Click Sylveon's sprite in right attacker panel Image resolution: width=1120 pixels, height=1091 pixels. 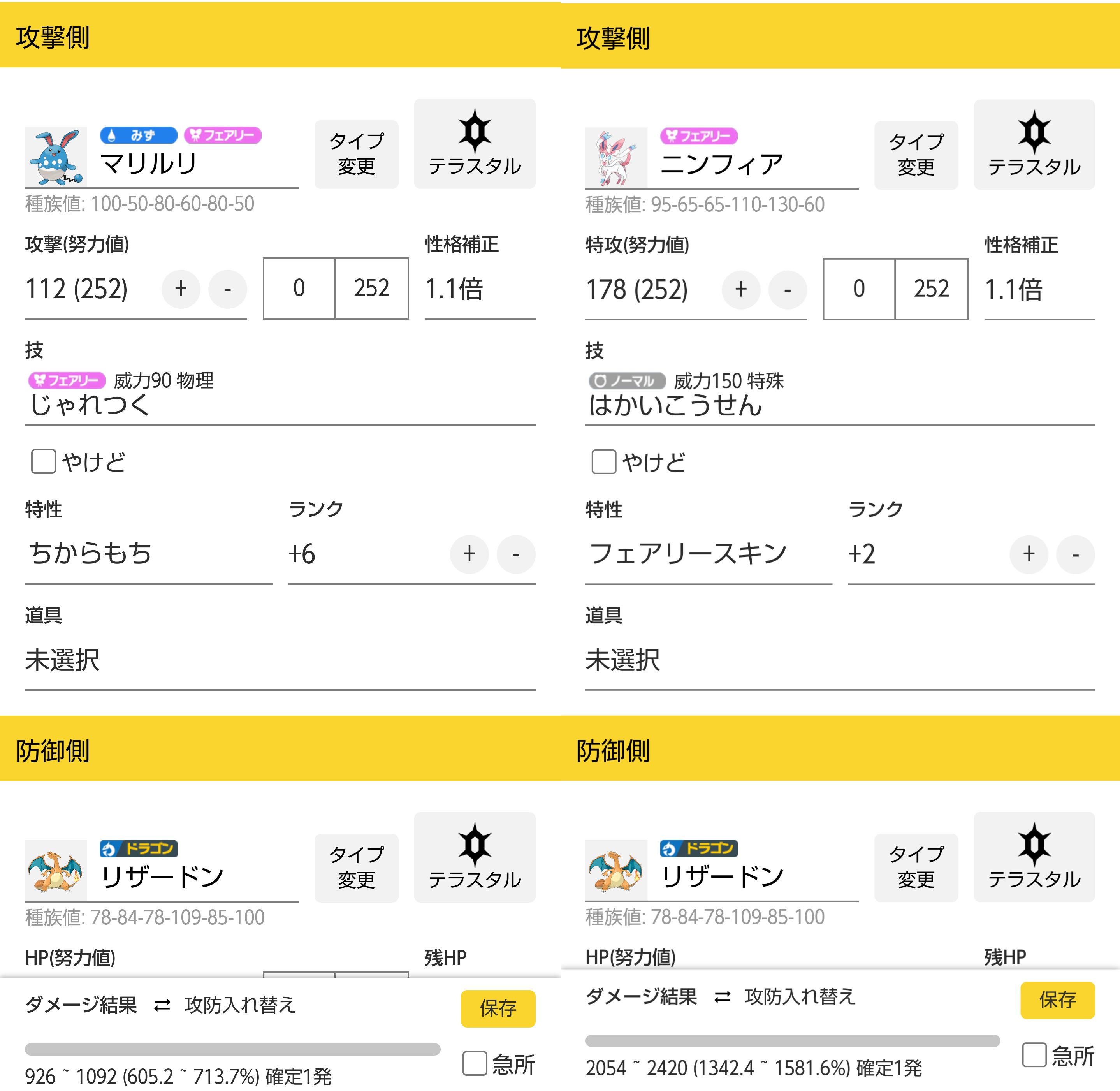click(x=616, y=158)
